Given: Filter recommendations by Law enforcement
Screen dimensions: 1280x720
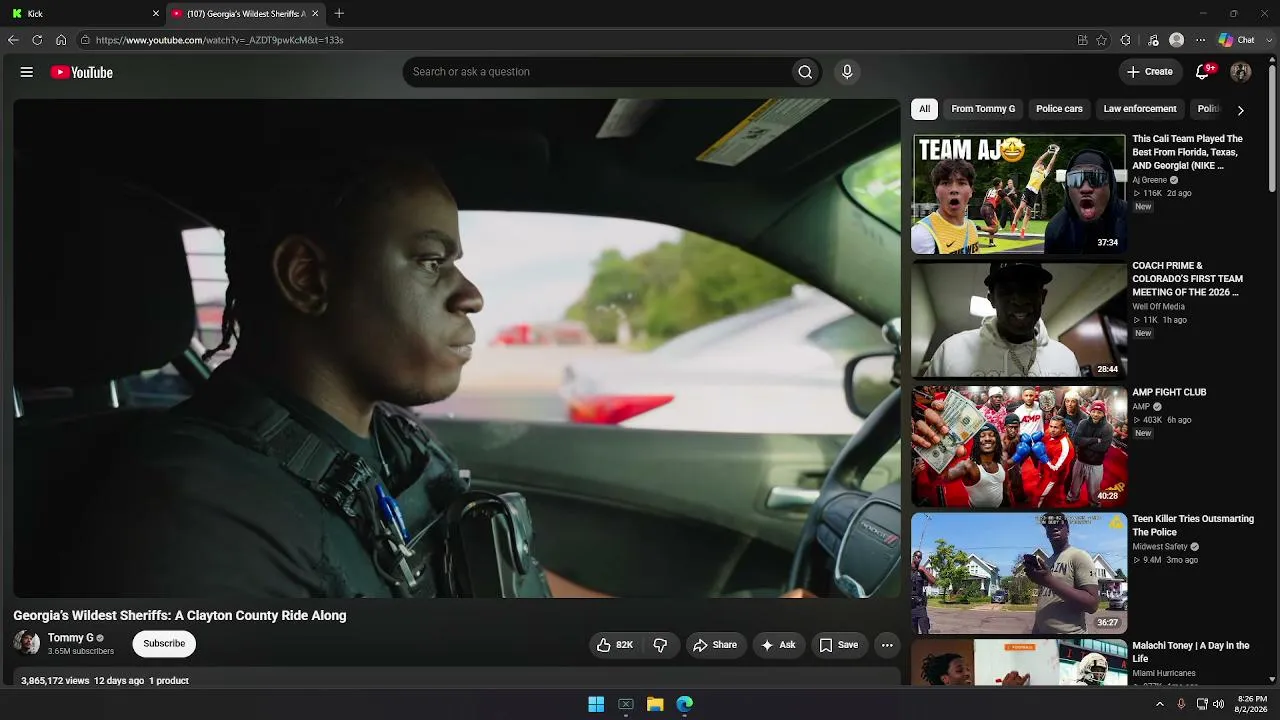Looking at the screenshot, I should point(1140,109).
